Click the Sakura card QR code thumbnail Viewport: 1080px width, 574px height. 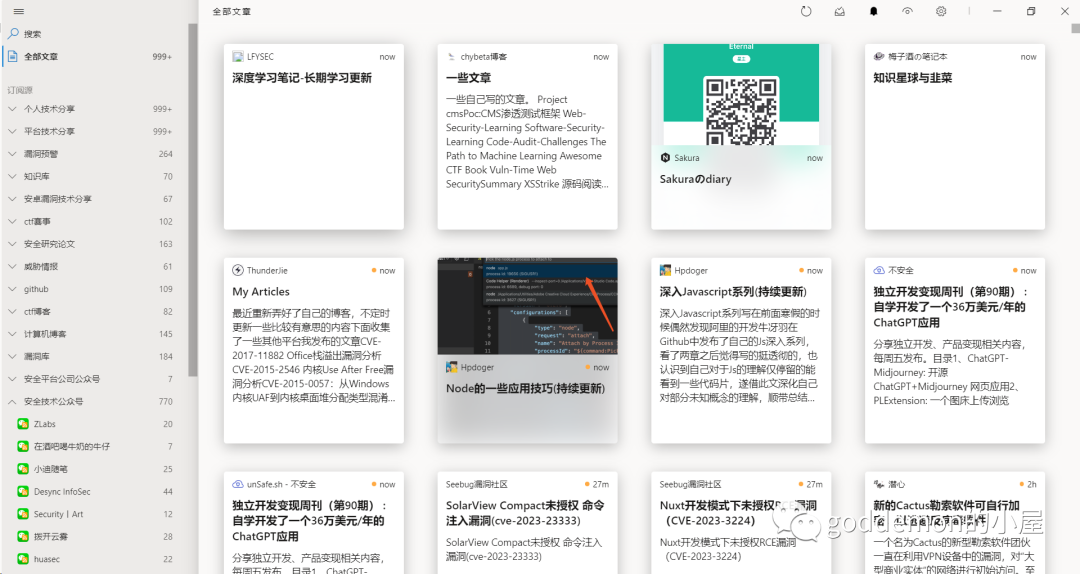point(741,94)
